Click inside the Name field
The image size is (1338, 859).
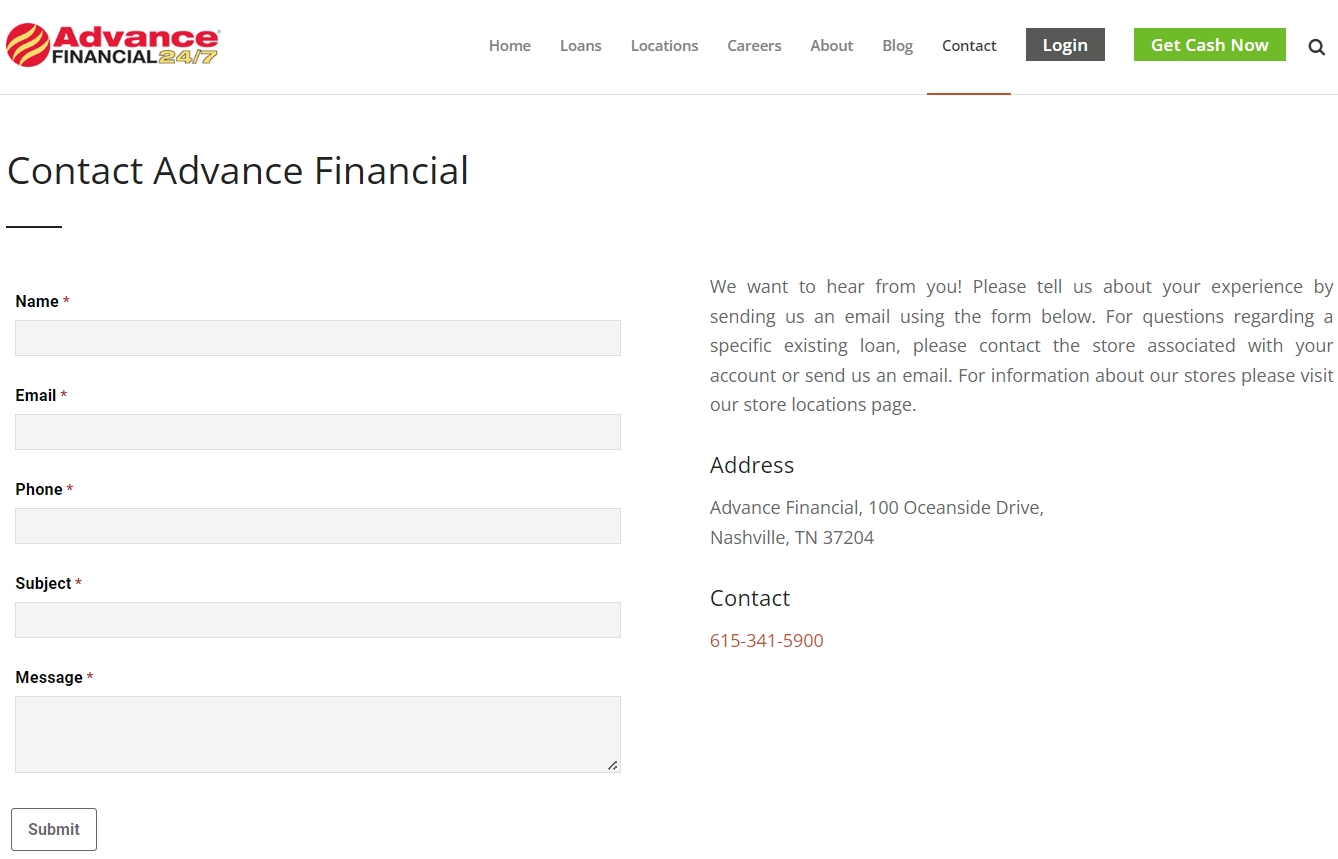tap(317, 338)
